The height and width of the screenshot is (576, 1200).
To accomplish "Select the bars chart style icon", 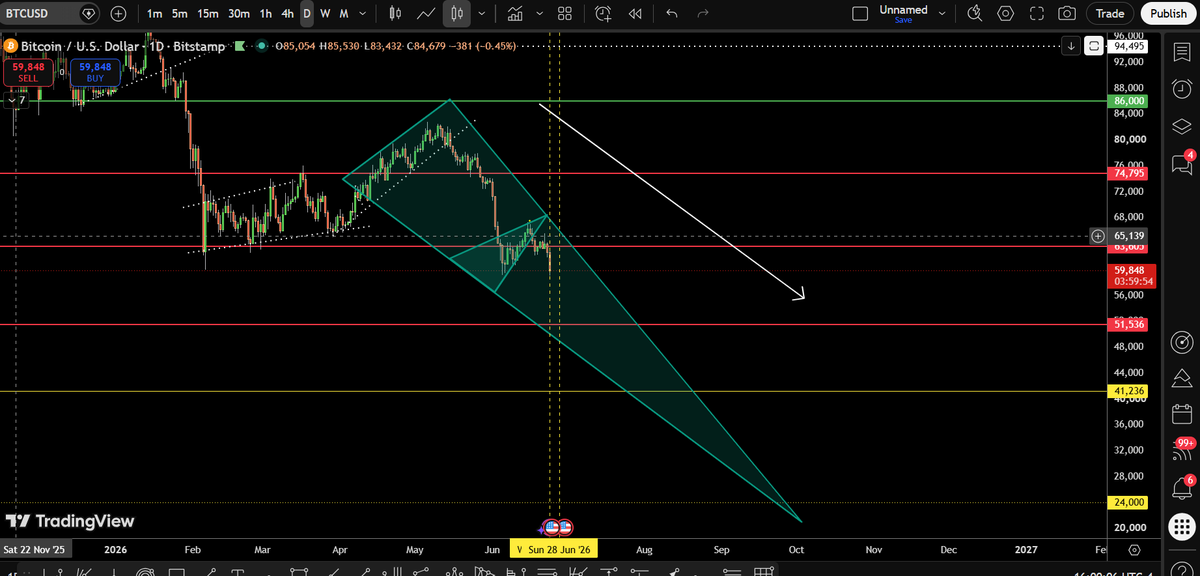I will pos(395,14).
